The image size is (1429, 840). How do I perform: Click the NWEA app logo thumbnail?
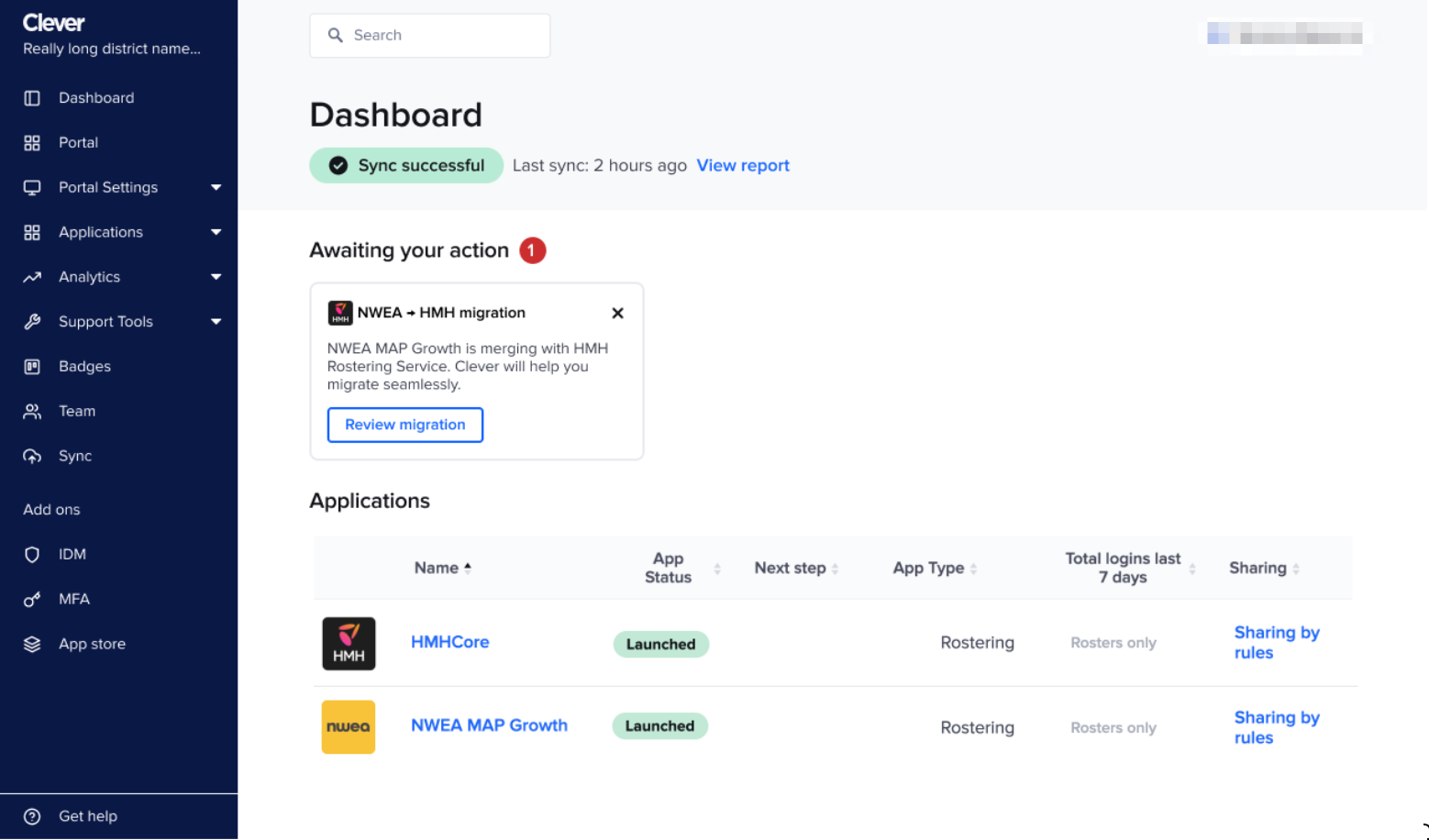pyautogui.click(x=349, y=727)
